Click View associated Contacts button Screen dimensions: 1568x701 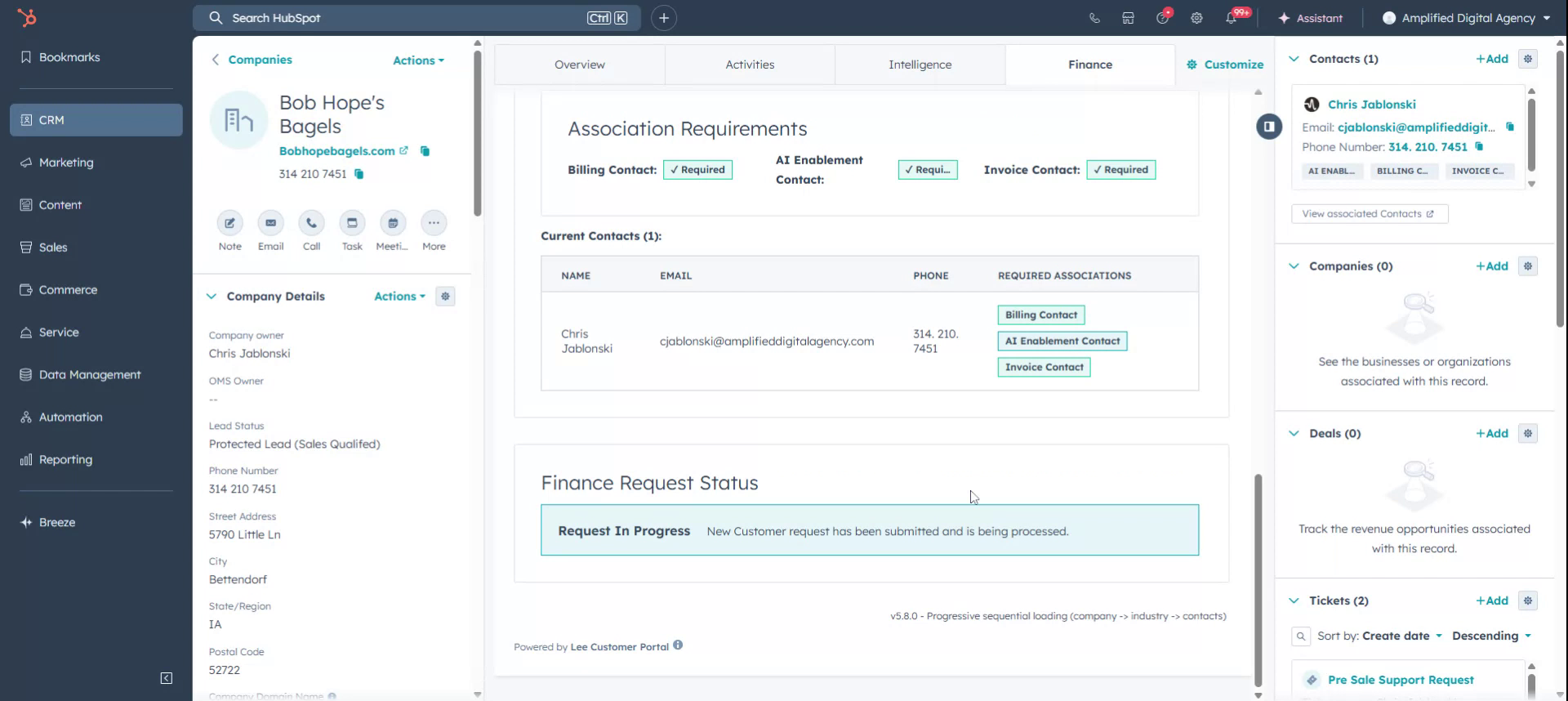click(x=1369, y=214)
